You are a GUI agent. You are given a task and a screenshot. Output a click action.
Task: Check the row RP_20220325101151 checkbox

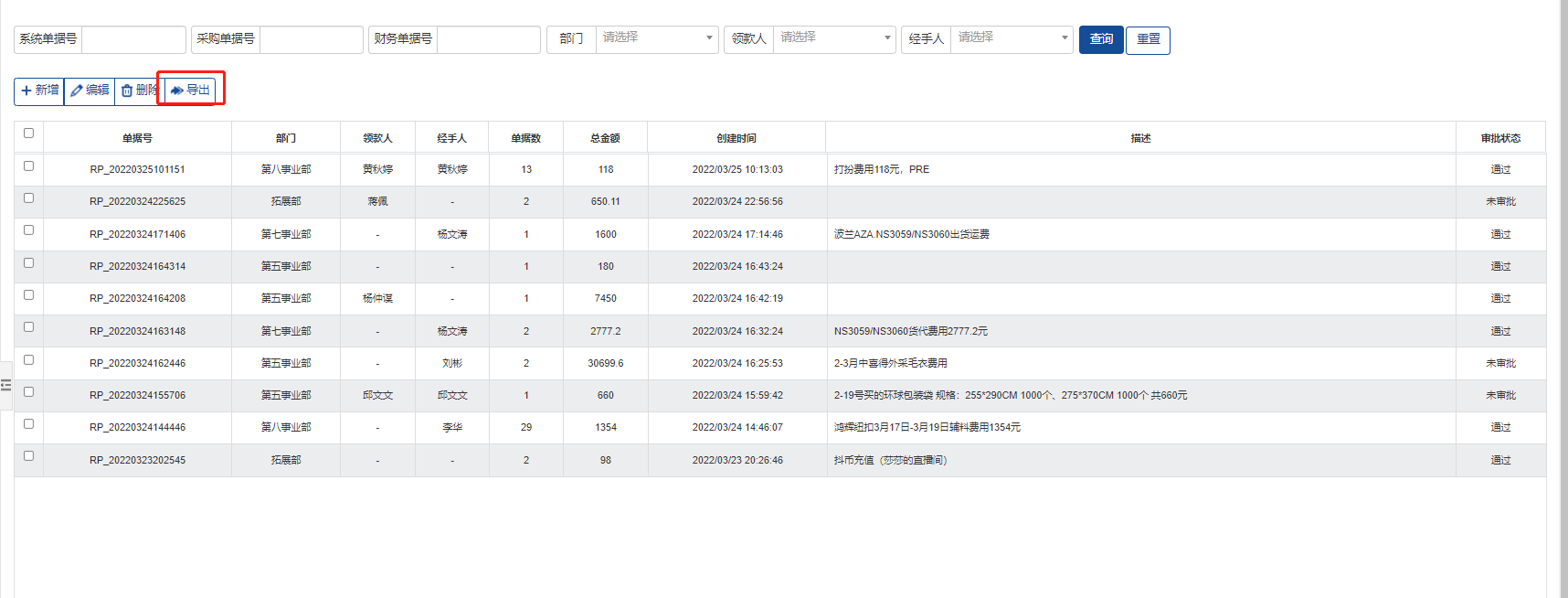point(28,166)
